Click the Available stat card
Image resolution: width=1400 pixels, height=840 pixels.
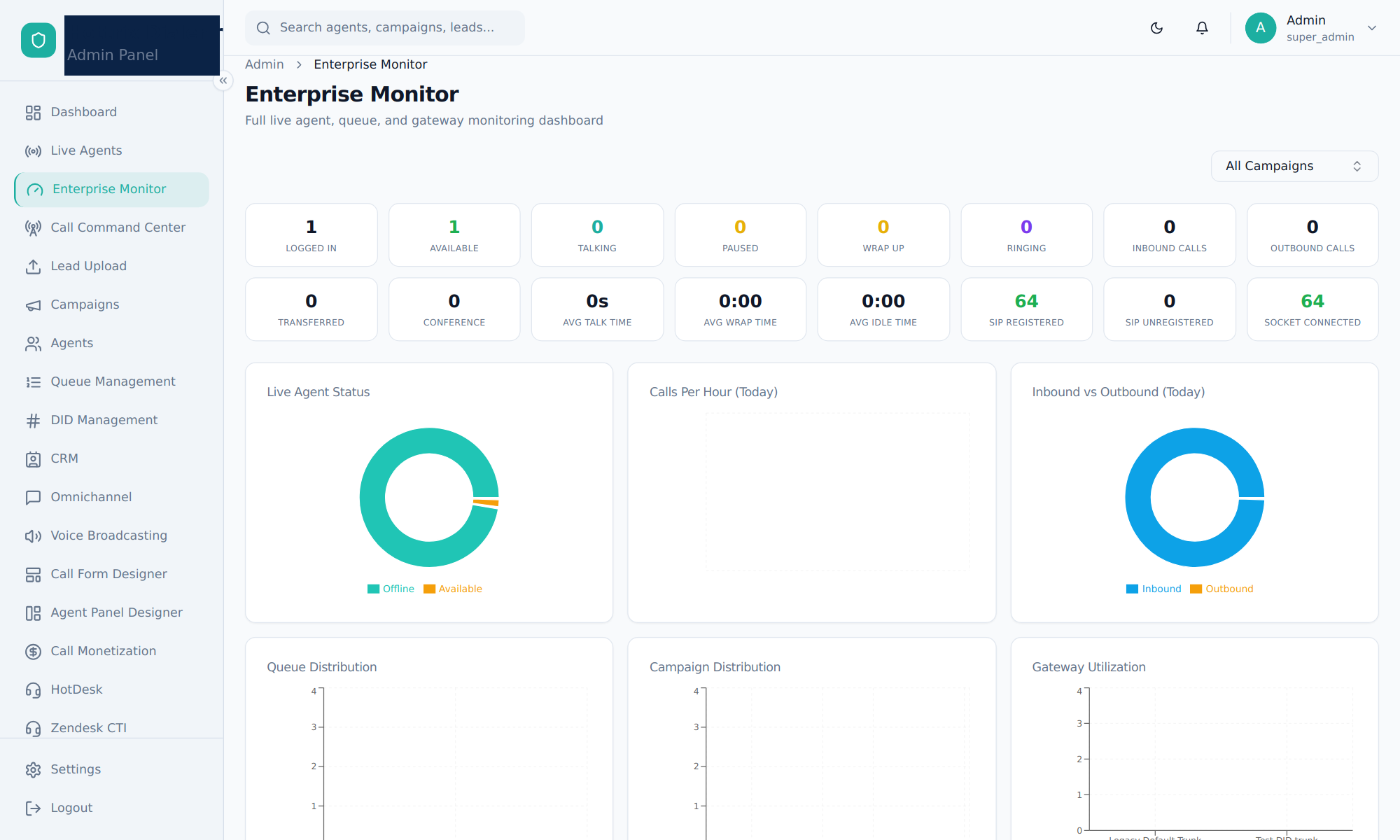454,234
